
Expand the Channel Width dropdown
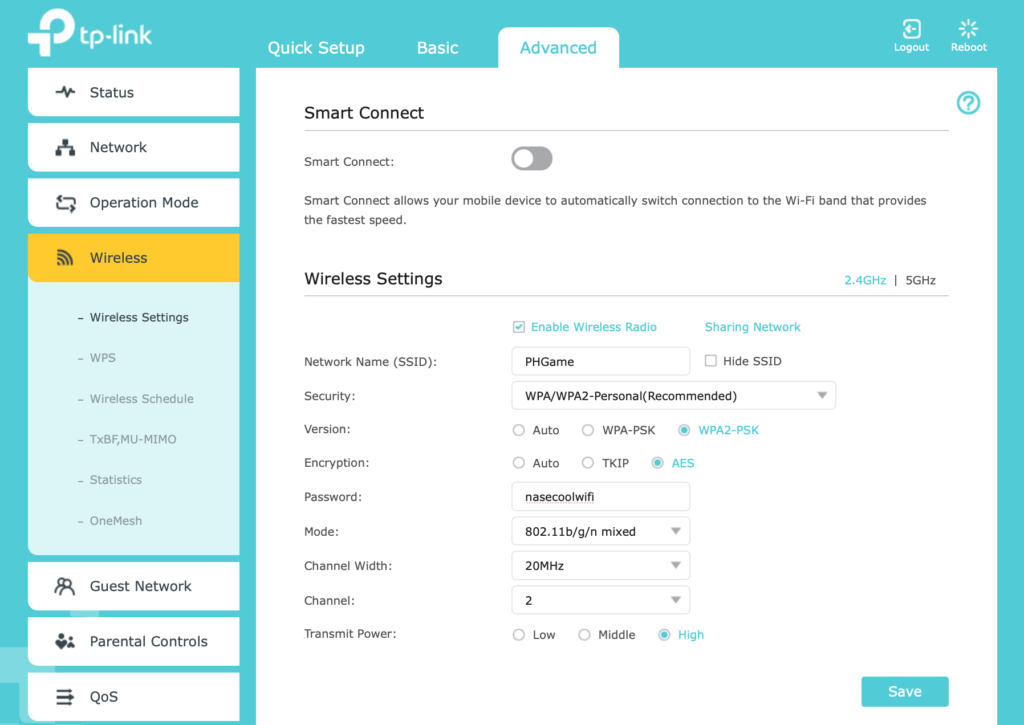click(600, 566)
